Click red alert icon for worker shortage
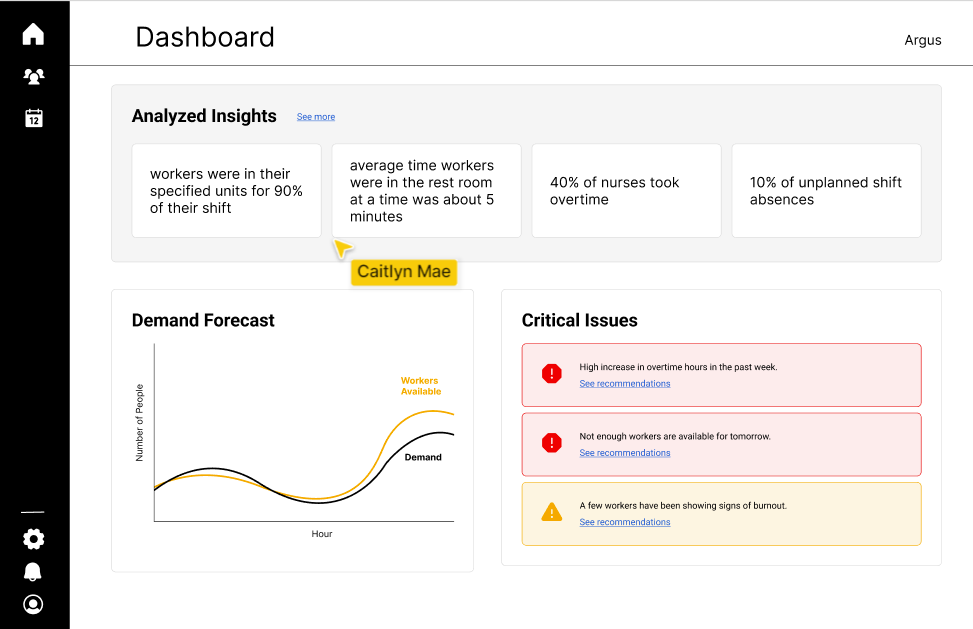973x629 pixels. (x=551, y=443)
